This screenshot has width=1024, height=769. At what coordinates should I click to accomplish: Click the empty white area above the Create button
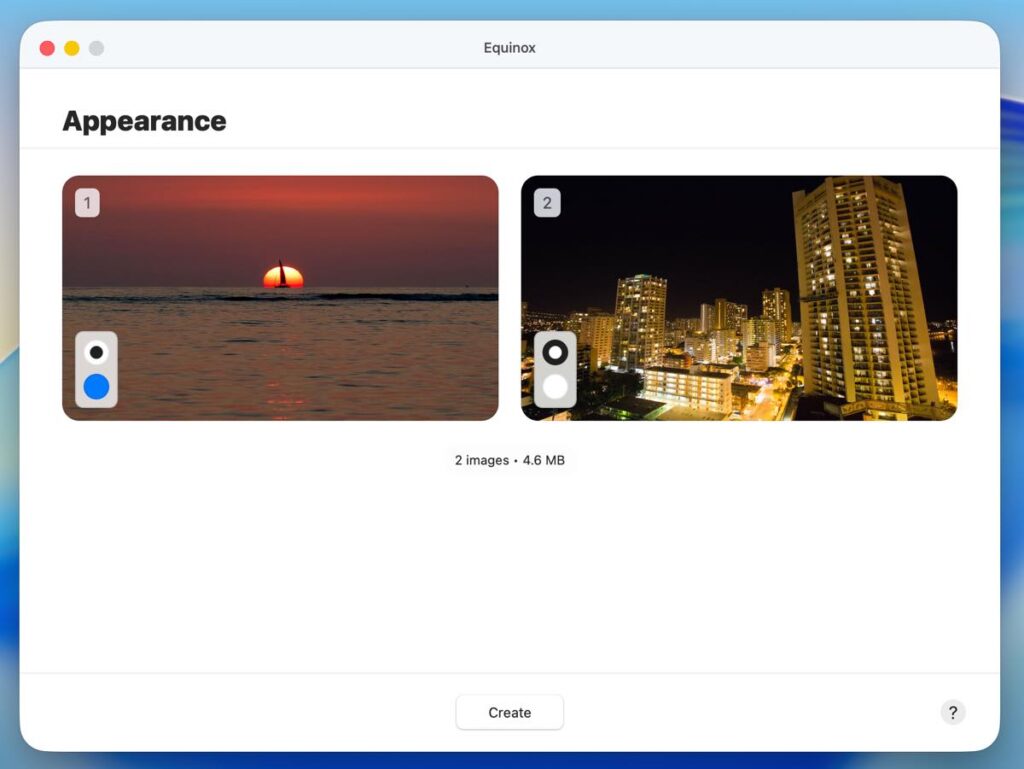point(509,580)
